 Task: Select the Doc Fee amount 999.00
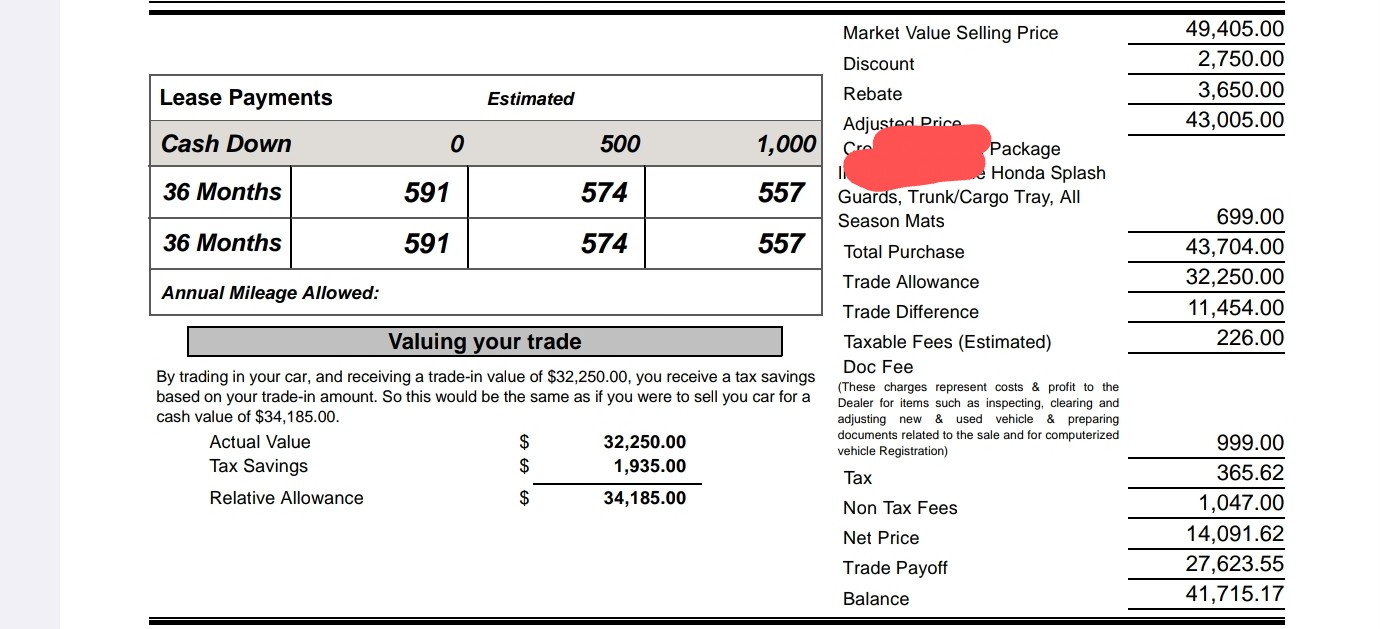(1250, 443)
